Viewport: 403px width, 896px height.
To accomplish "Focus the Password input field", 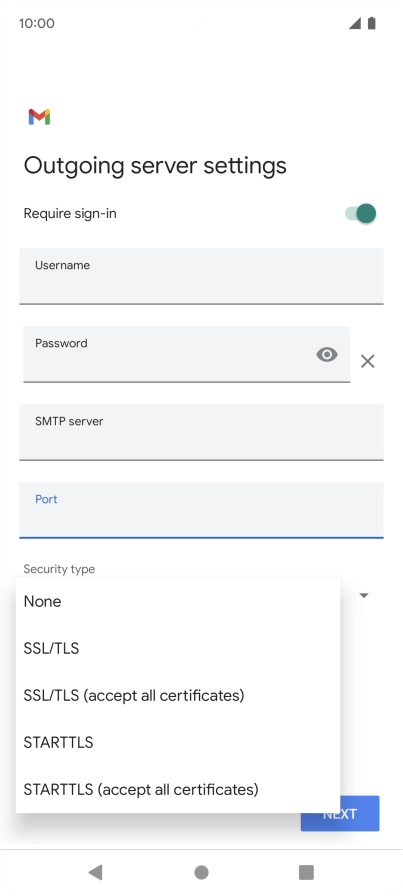I will 187,354.
